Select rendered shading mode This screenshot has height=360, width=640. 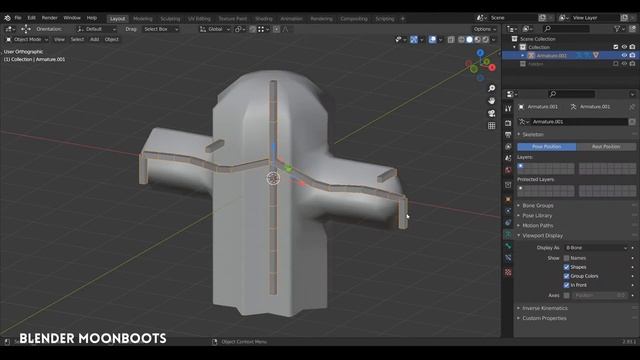[x=485, y=40]
